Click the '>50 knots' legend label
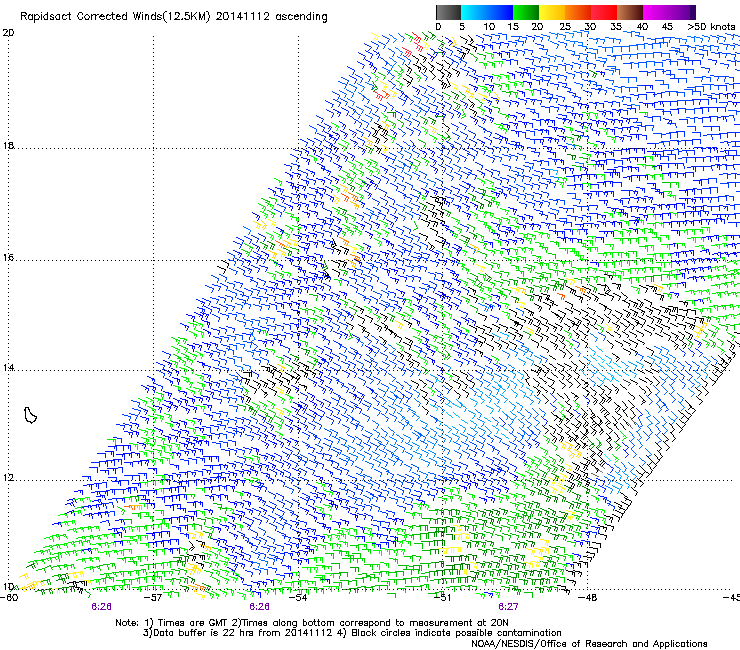This screenshot has height=650, width=740. click(711, 27)
